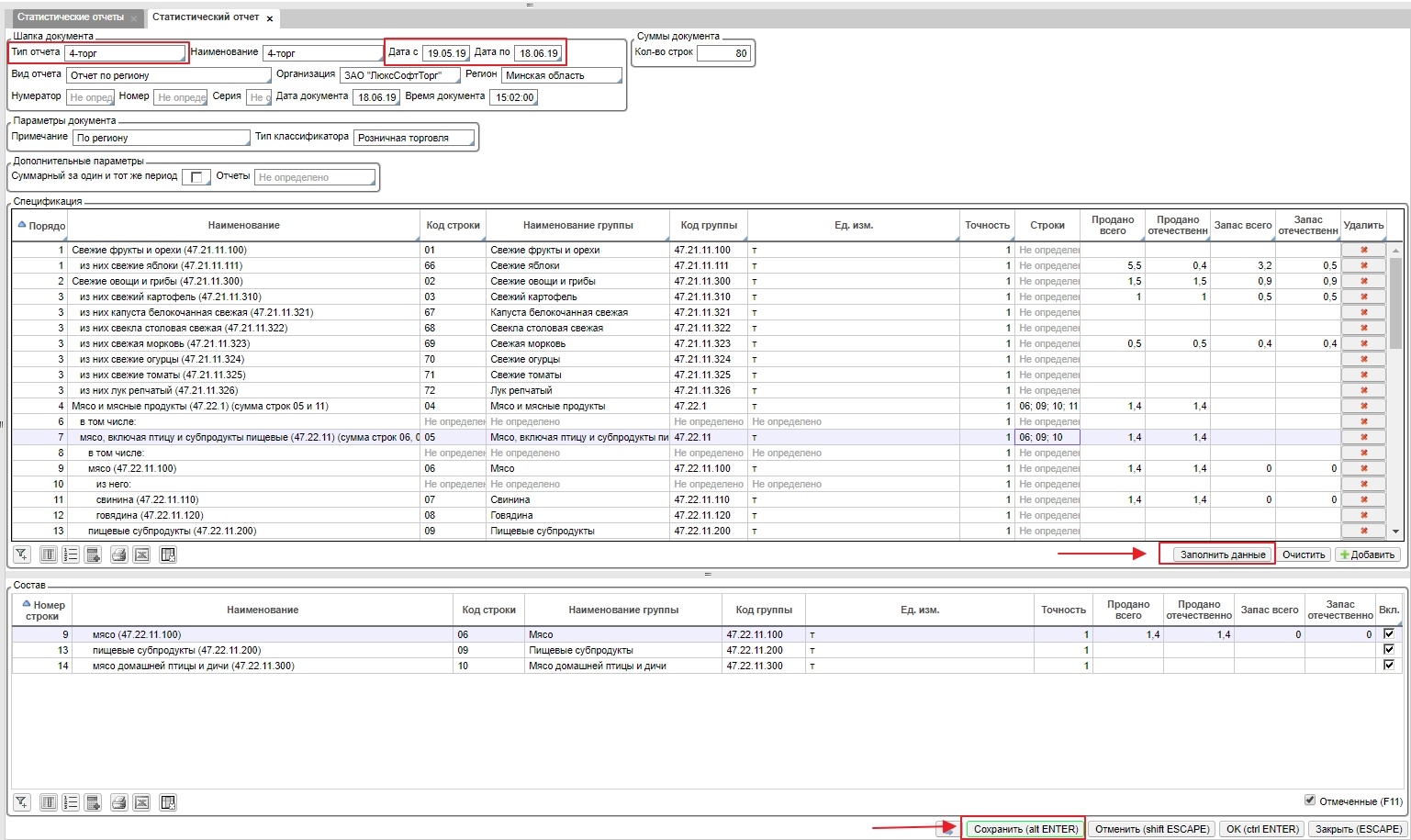Open the 'Тип отчета' dropdown field
Screen dimensions: 1411x840
(x=125, y=53)
